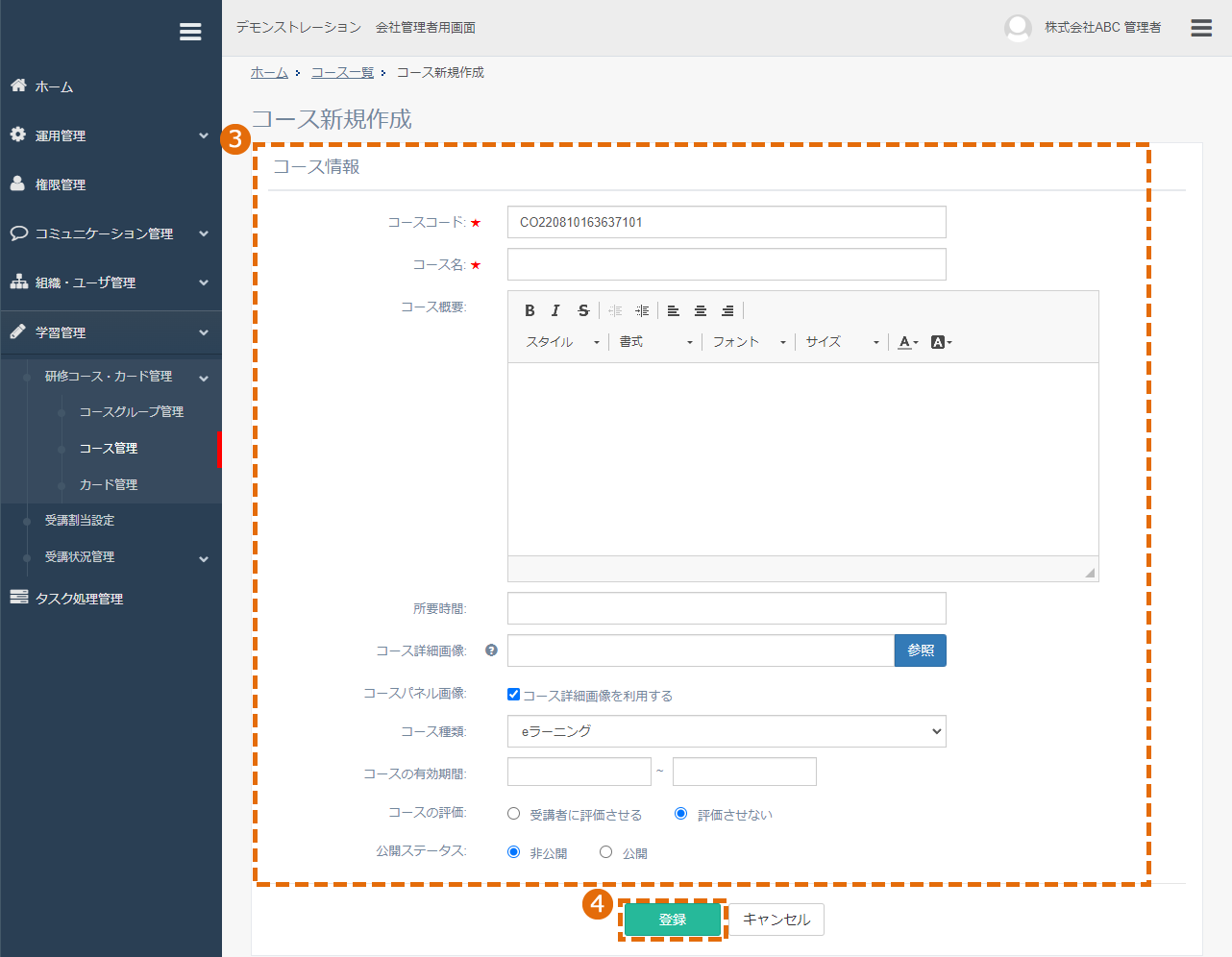Focus the コース名 input field
Image resolution: width=1232 pixels, height=957 pixels.
(x=727, y=264)
